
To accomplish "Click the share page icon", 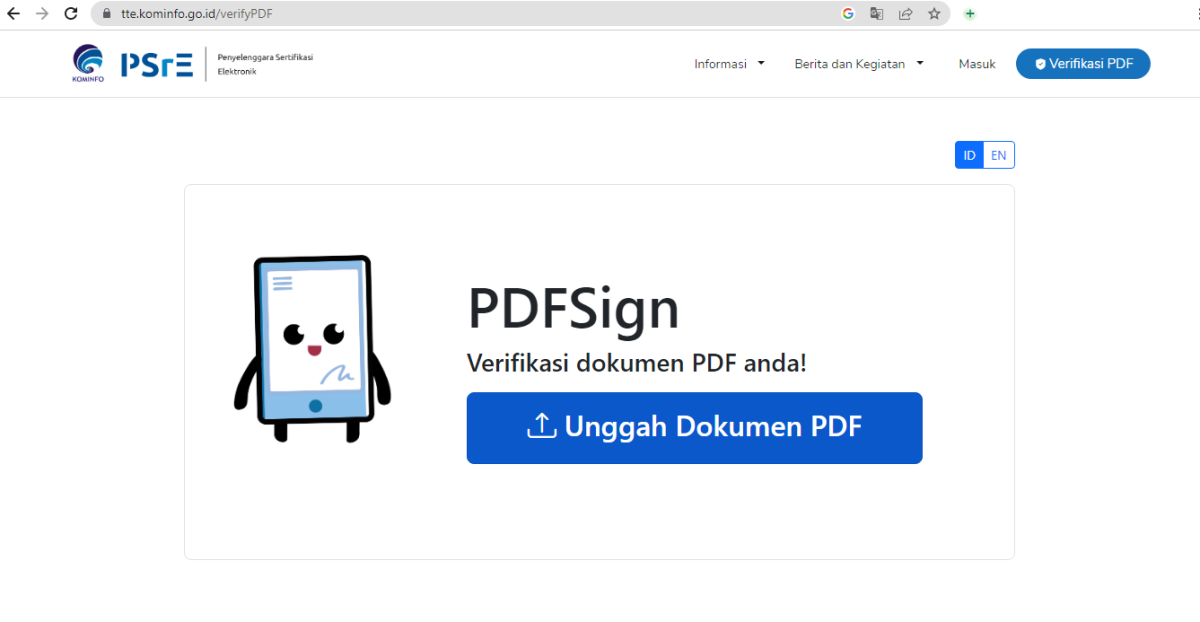I will tap(905, 14).
